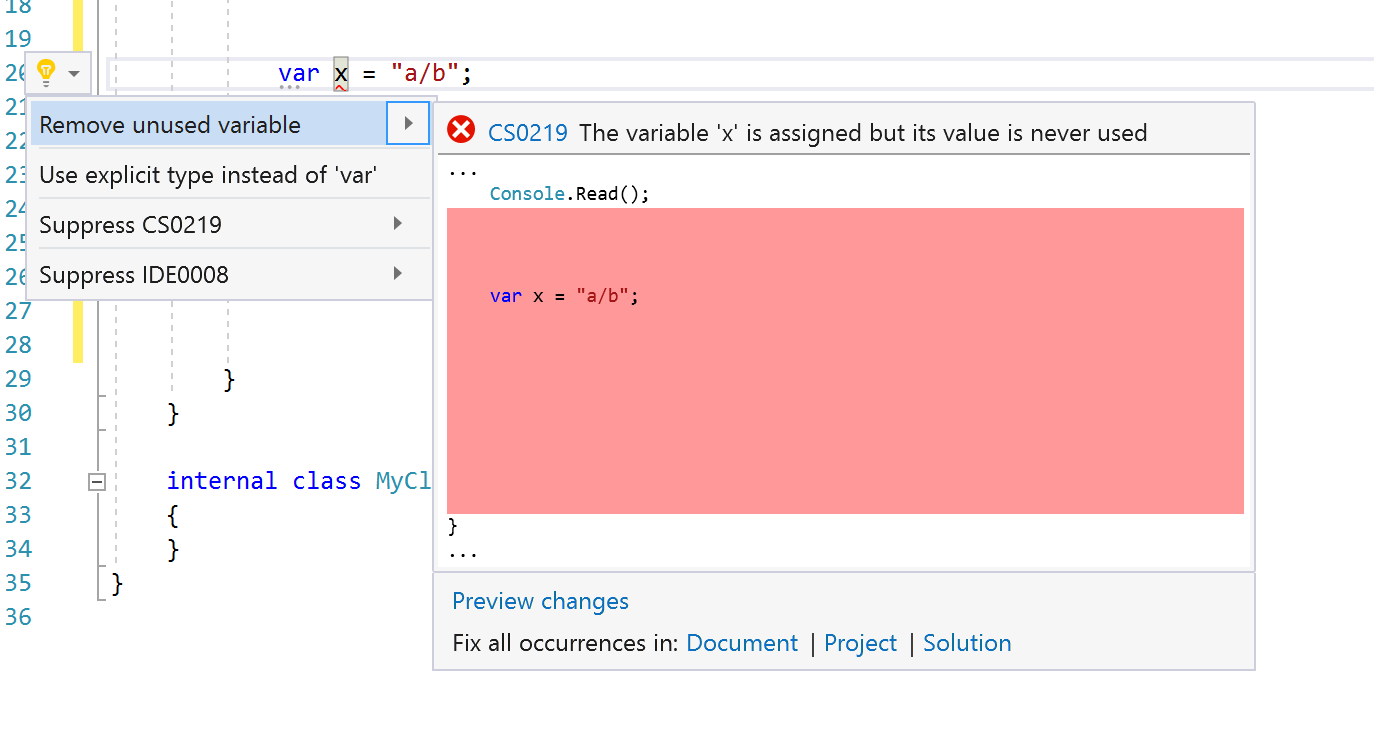Click the red error icon beside CS0219
Screen dimensions: 1374x744
point(459,129)
